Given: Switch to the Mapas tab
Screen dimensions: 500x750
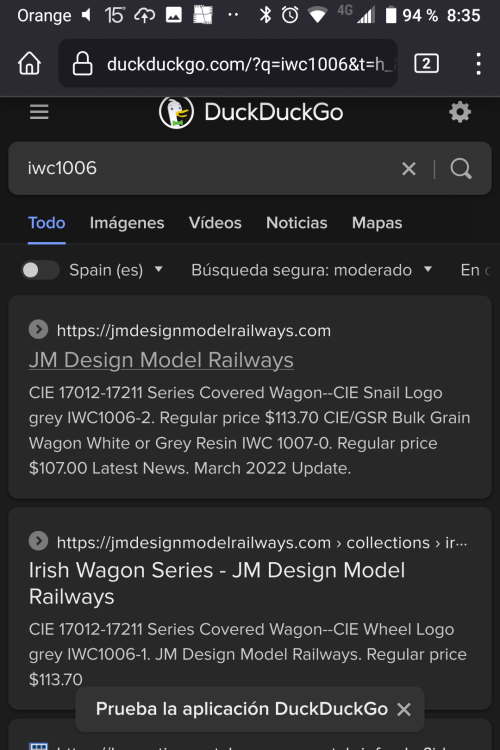Looking at the screenshot, I should pos(377,223).
